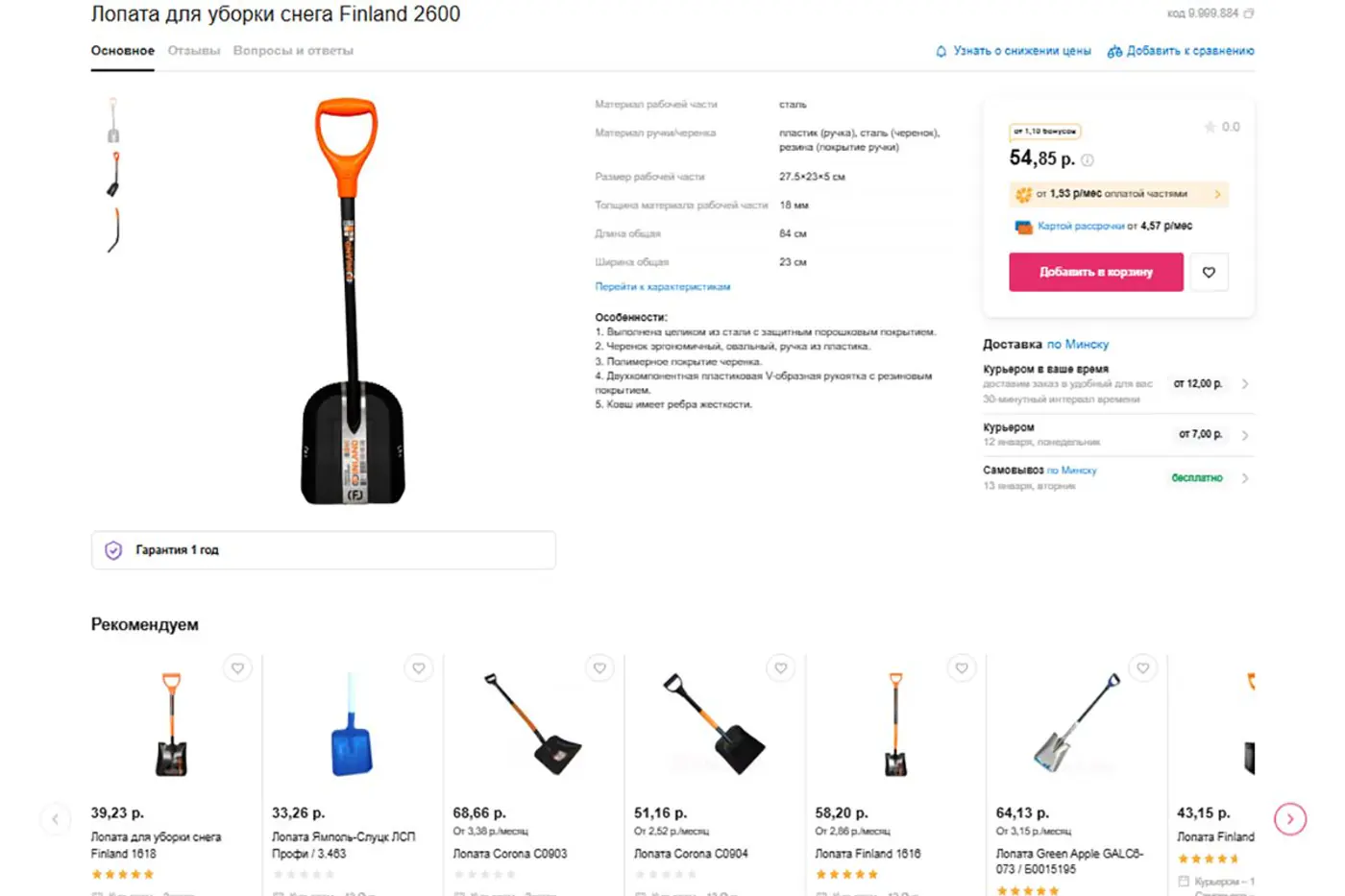Image resolution: width=1345 pixels, height=896 pixels.
Task: Switch to the Отзывы tab
Action: click(194, 51)
